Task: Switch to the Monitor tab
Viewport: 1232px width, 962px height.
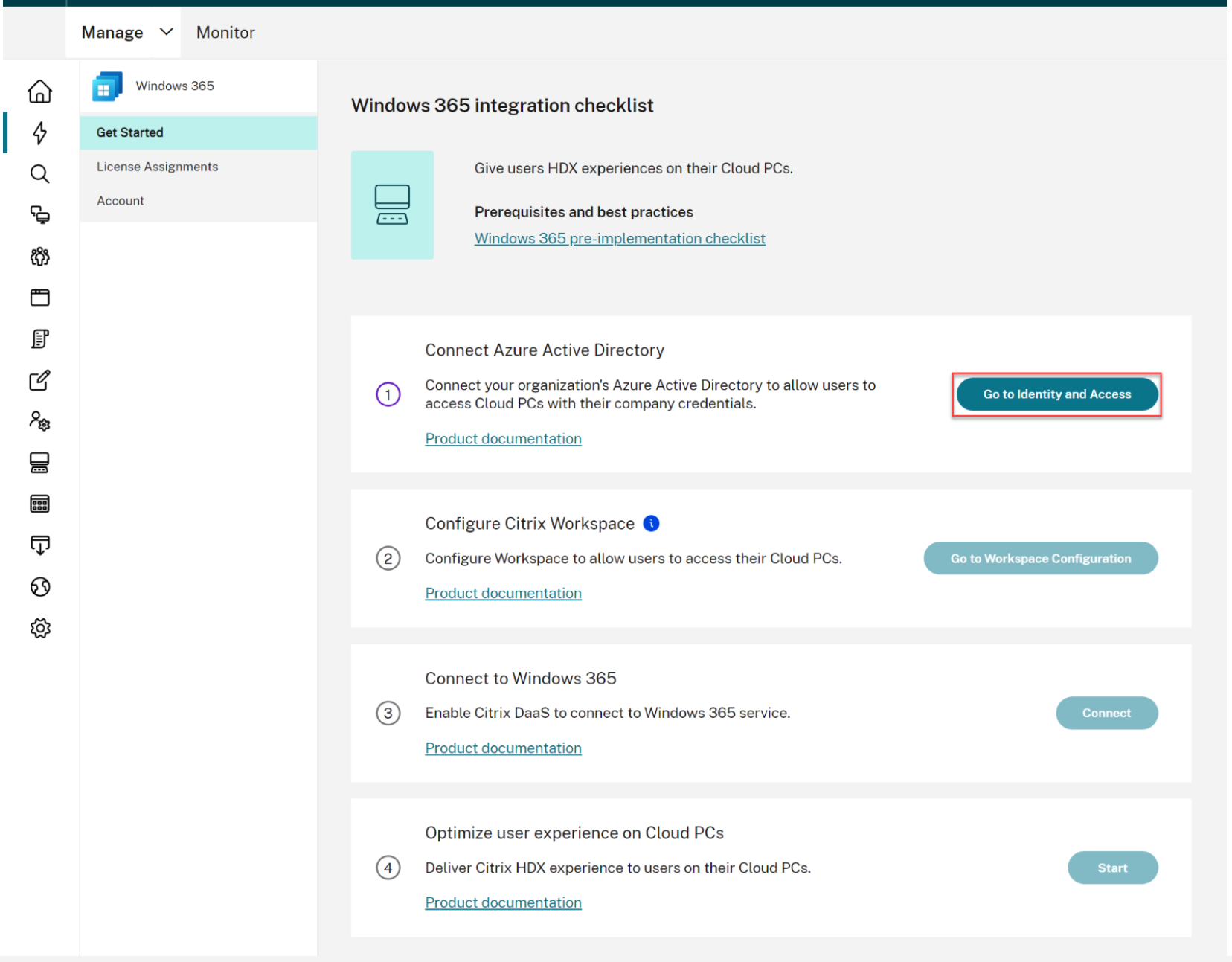Action: click(x=225, y=33)
